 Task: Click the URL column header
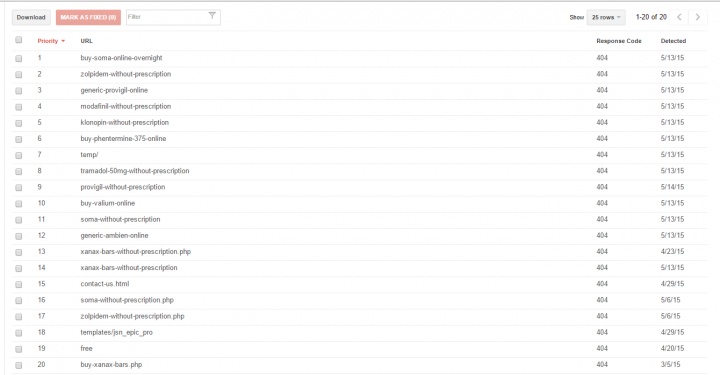point(86,41)
